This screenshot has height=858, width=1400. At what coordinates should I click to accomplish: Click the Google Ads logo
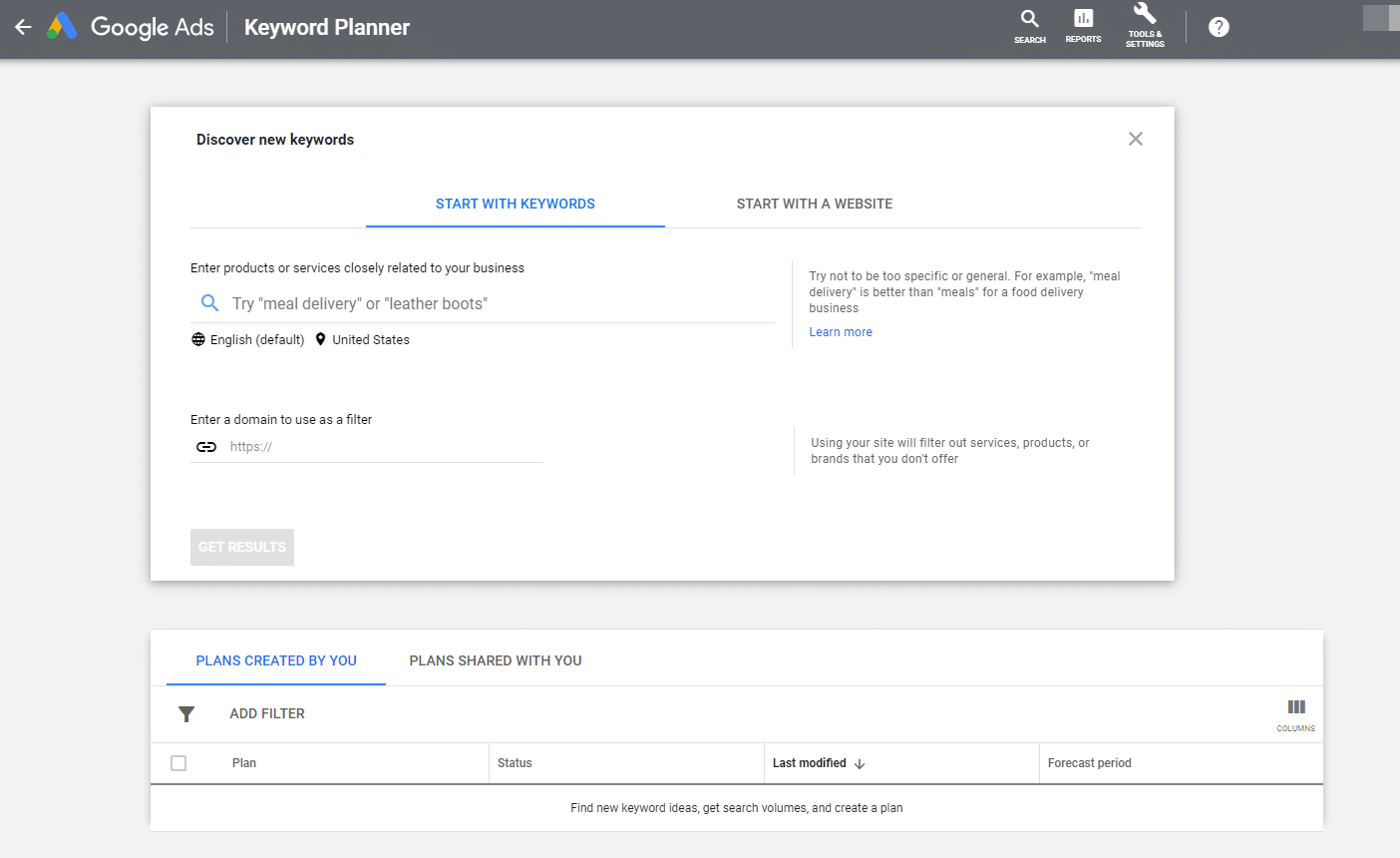[63, 27]
